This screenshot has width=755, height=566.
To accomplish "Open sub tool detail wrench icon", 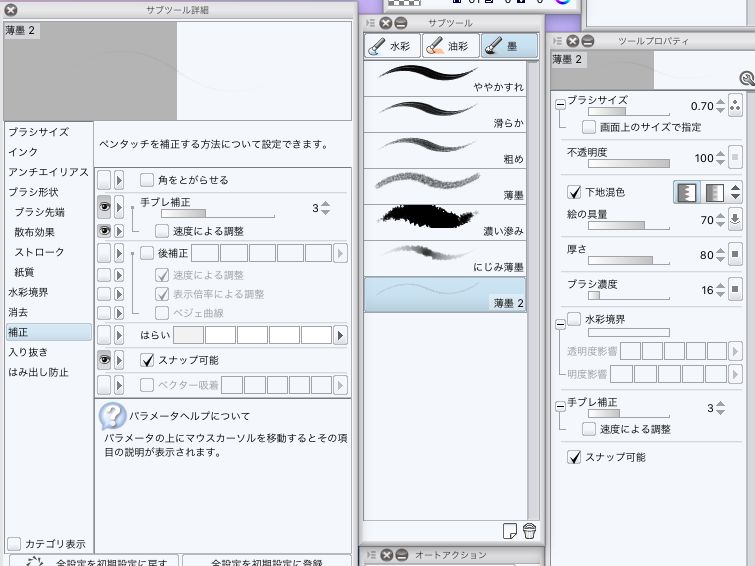I will click(746, 78).
